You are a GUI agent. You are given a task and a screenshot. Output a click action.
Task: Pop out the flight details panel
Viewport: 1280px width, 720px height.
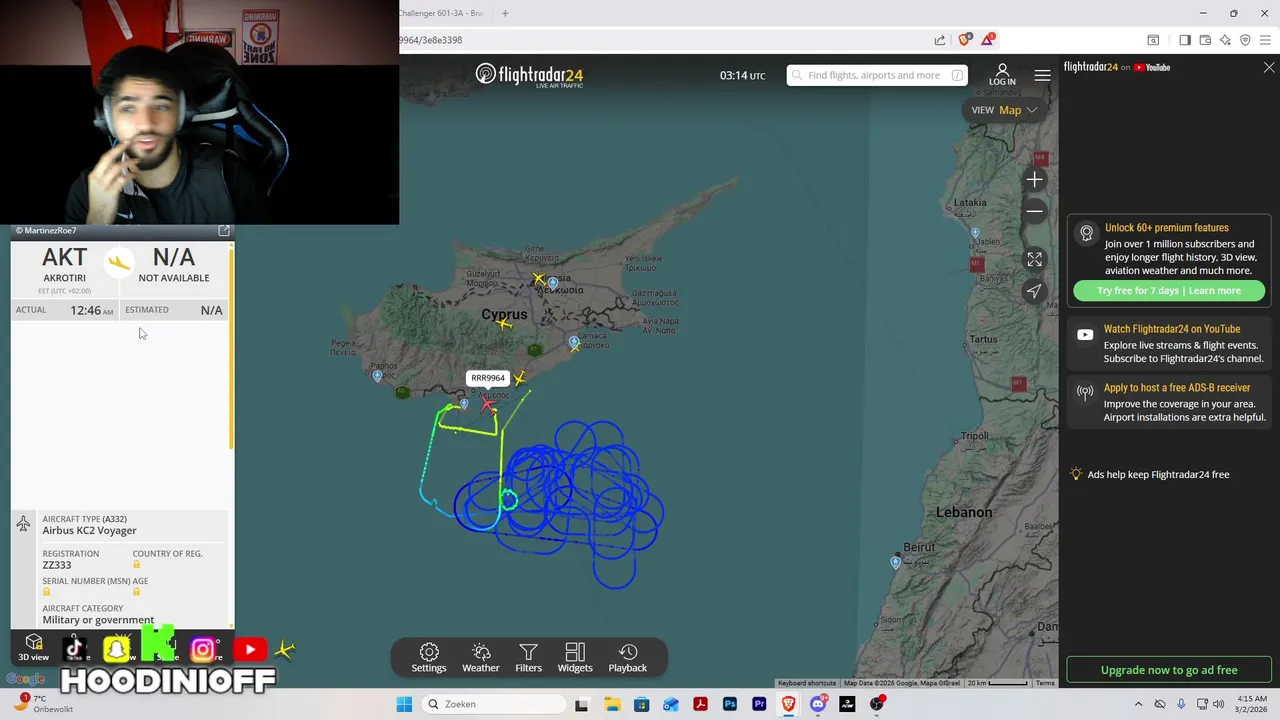(x=224, y=231)
